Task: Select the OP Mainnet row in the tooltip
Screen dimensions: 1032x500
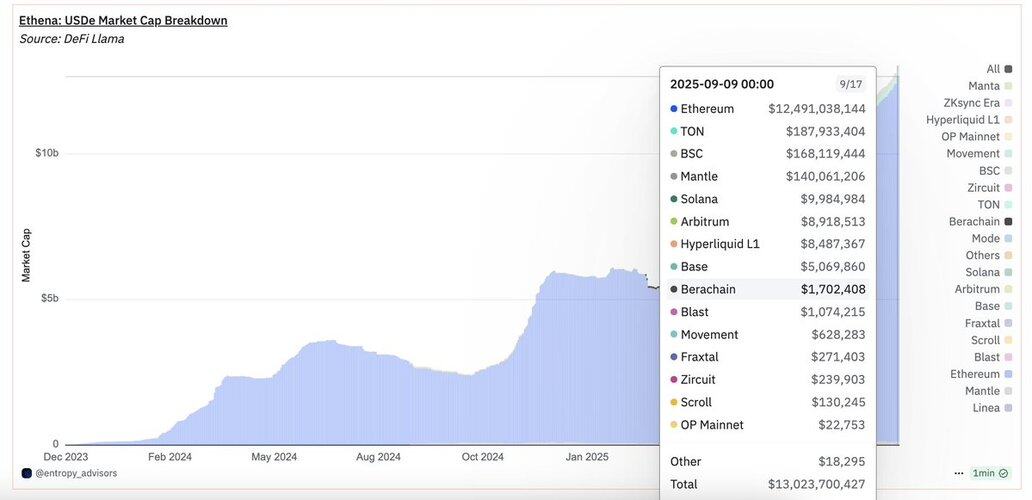Action: [x=767, y=425]
